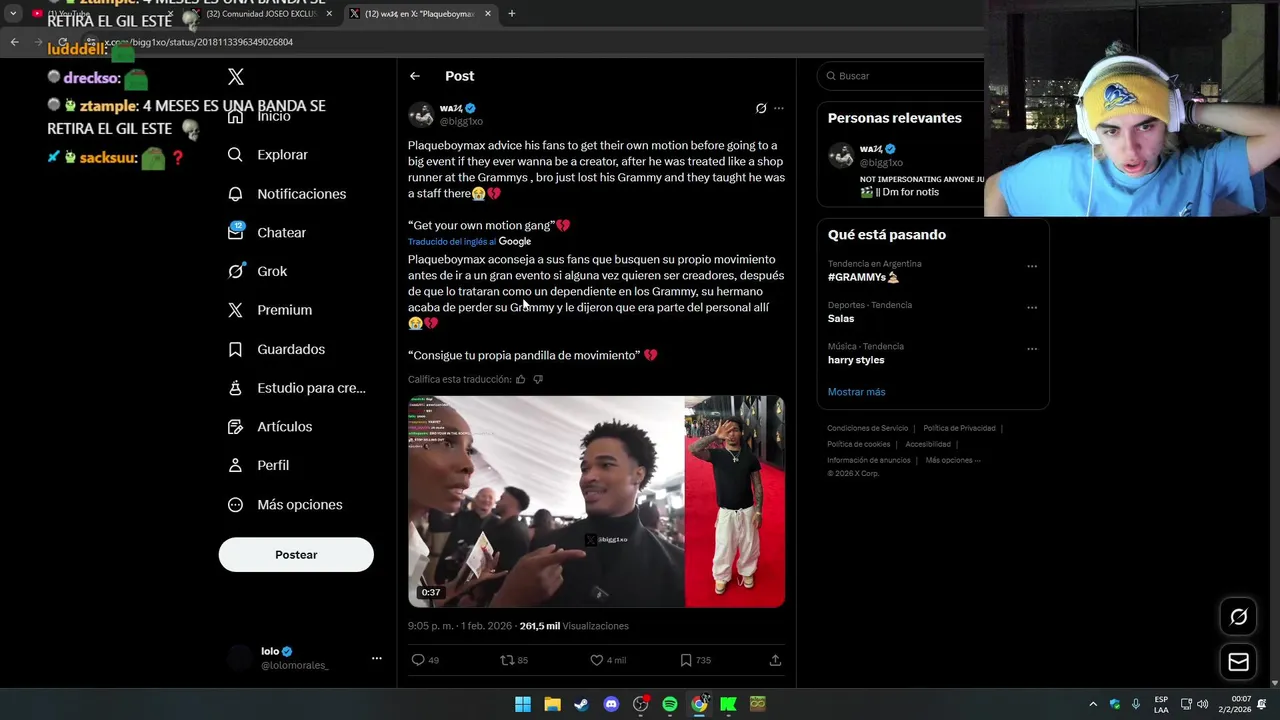The height and width of the screenshot is (720, 1280).
Task: Open the Chatear section
Action: click(x=266, y=232)
